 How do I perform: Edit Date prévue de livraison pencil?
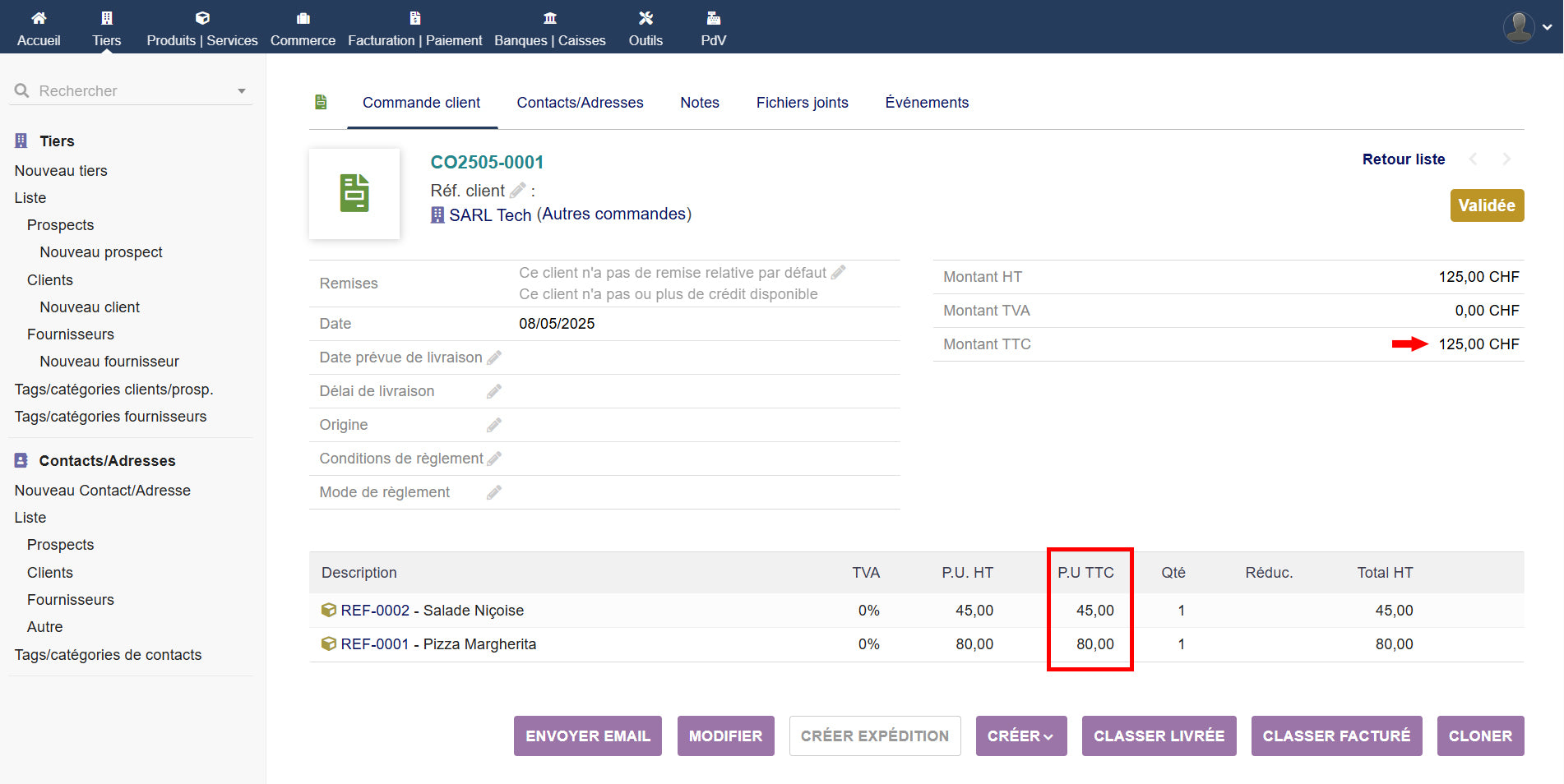pyautogui.click(x=494, y=357)
